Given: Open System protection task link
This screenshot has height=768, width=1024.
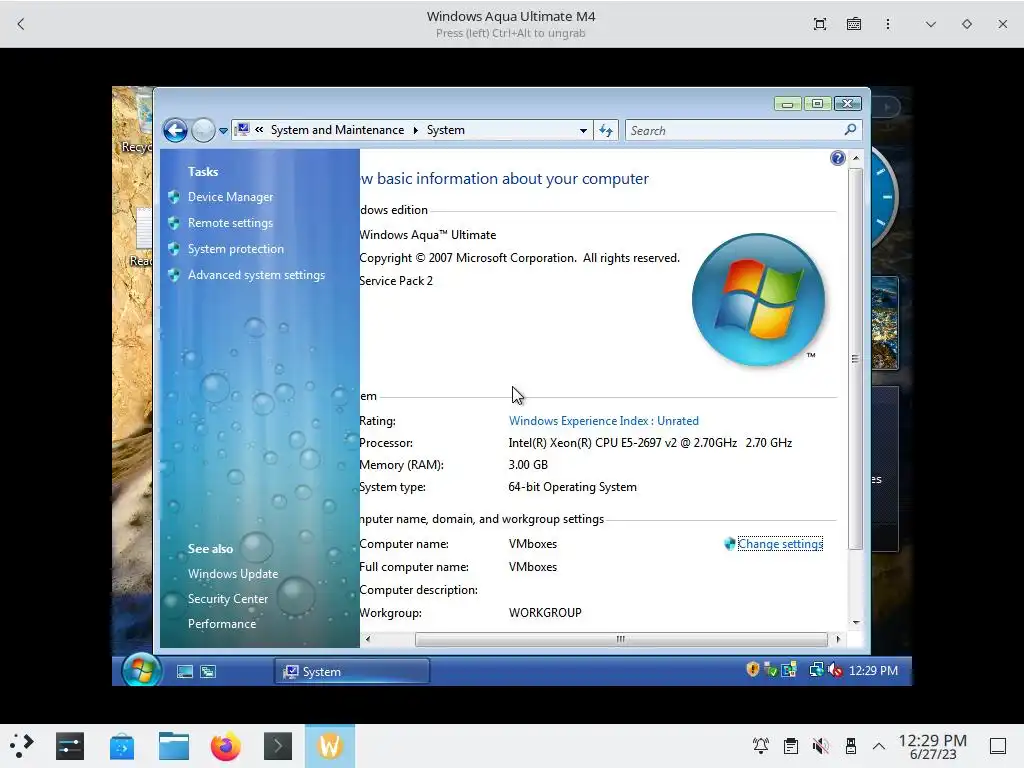Looking at the screenshot, I should click(x=236, y=249).
